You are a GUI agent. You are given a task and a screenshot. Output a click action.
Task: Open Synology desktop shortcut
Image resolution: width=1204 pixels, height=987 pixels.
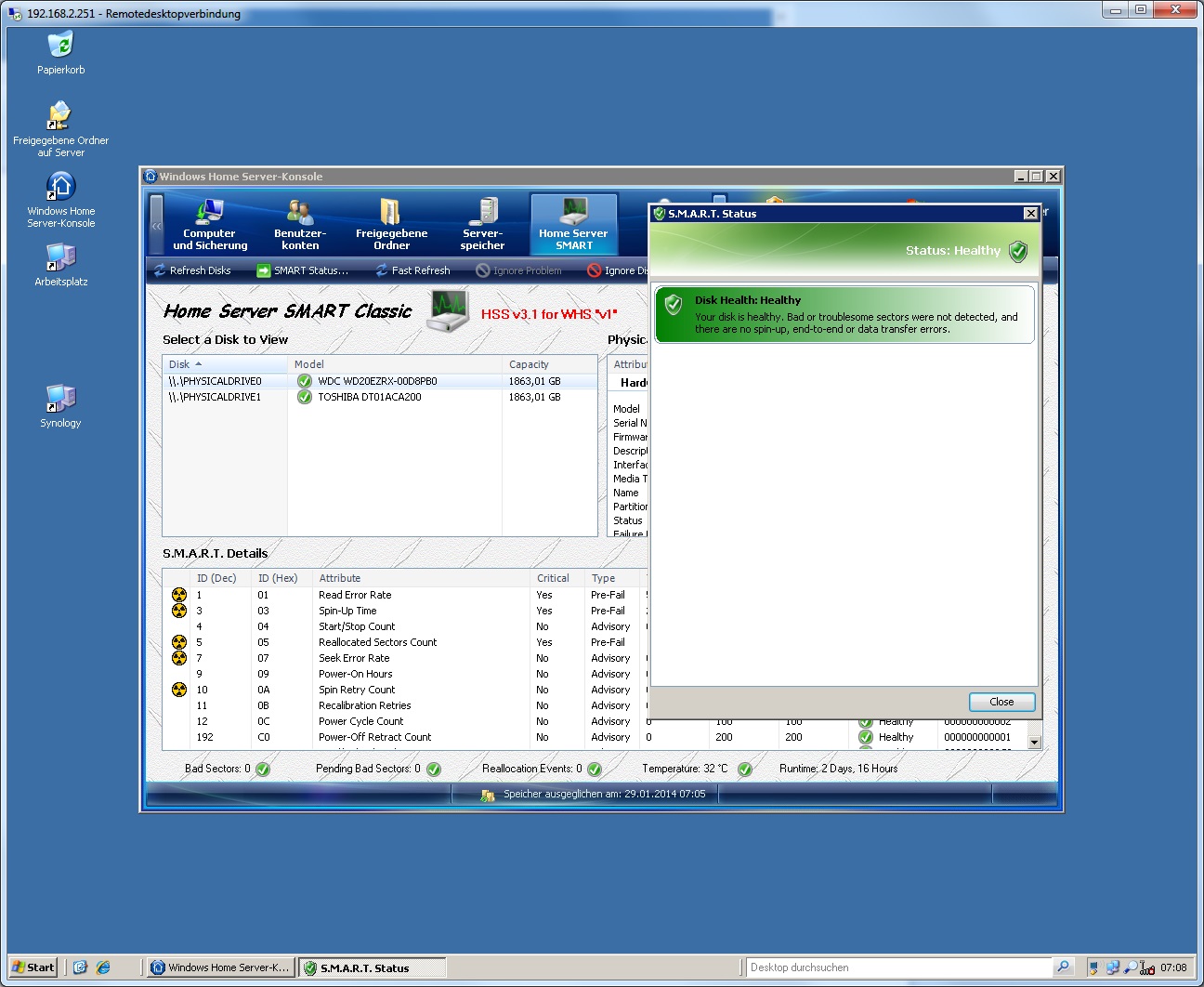(x=60, y=406)
